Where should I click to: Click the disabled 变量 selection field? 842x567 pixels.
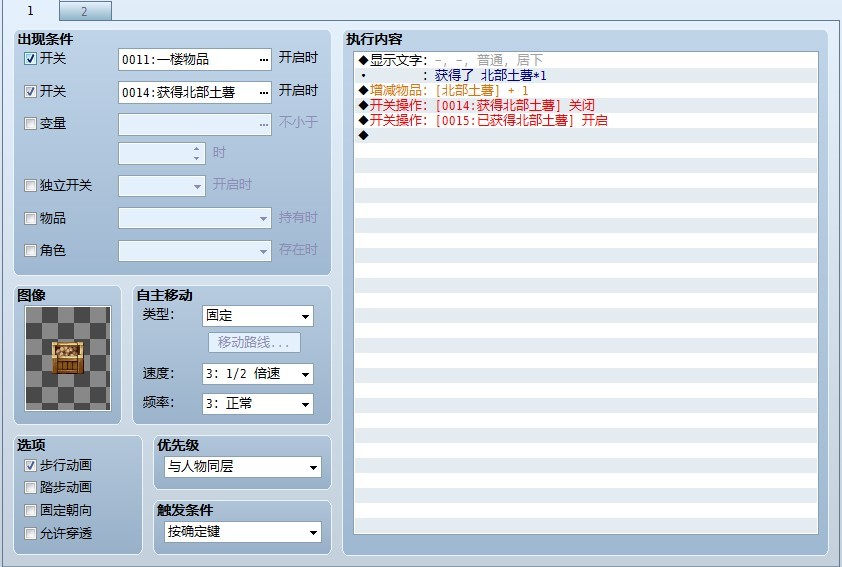[194, 124]
